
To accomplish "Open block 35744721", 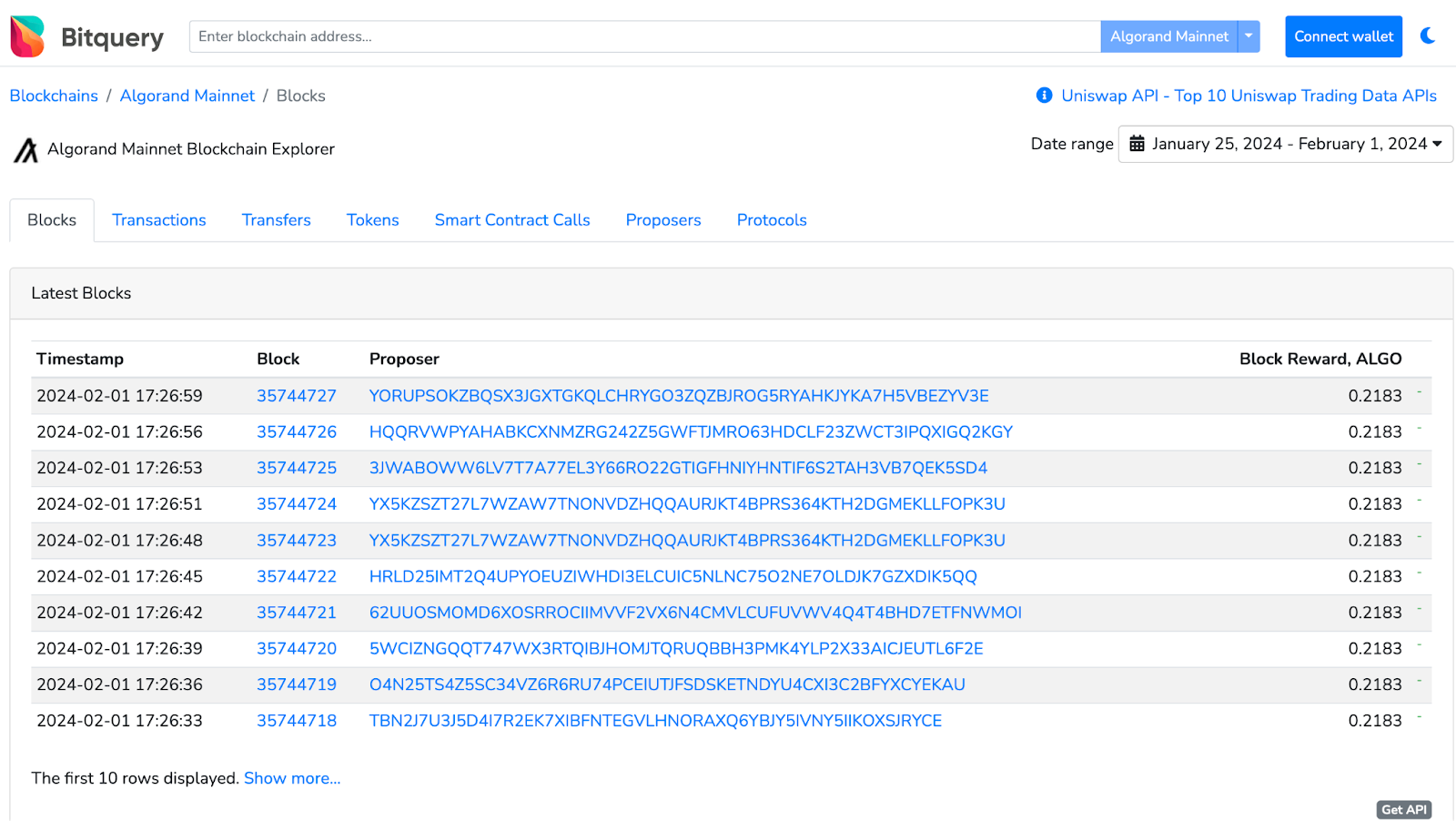I will (297, 613).
